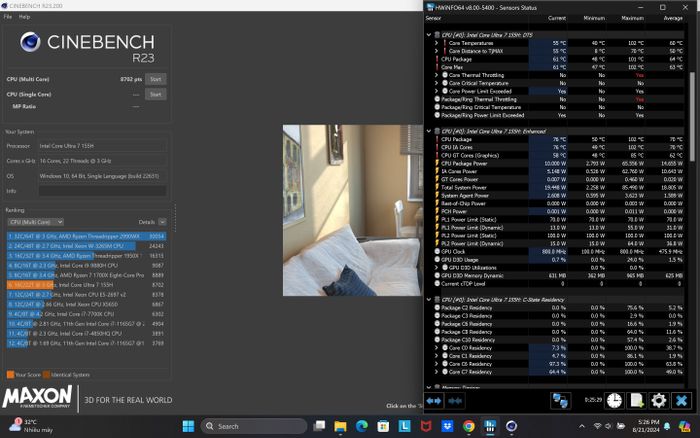Open the Copilot icon in the tray

click(684, 426)
